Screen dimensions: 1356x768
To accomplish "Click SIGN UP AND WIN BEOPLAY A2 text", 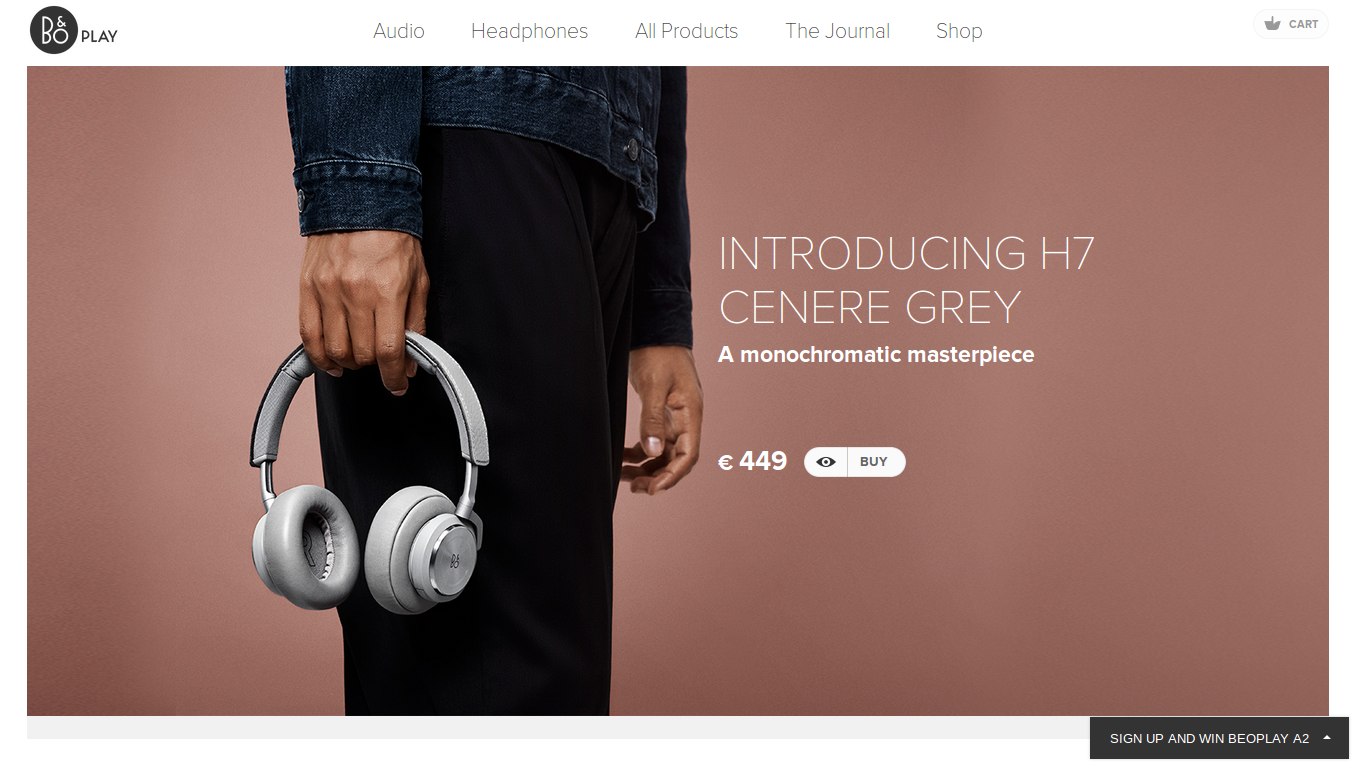I will [1209, 738].
